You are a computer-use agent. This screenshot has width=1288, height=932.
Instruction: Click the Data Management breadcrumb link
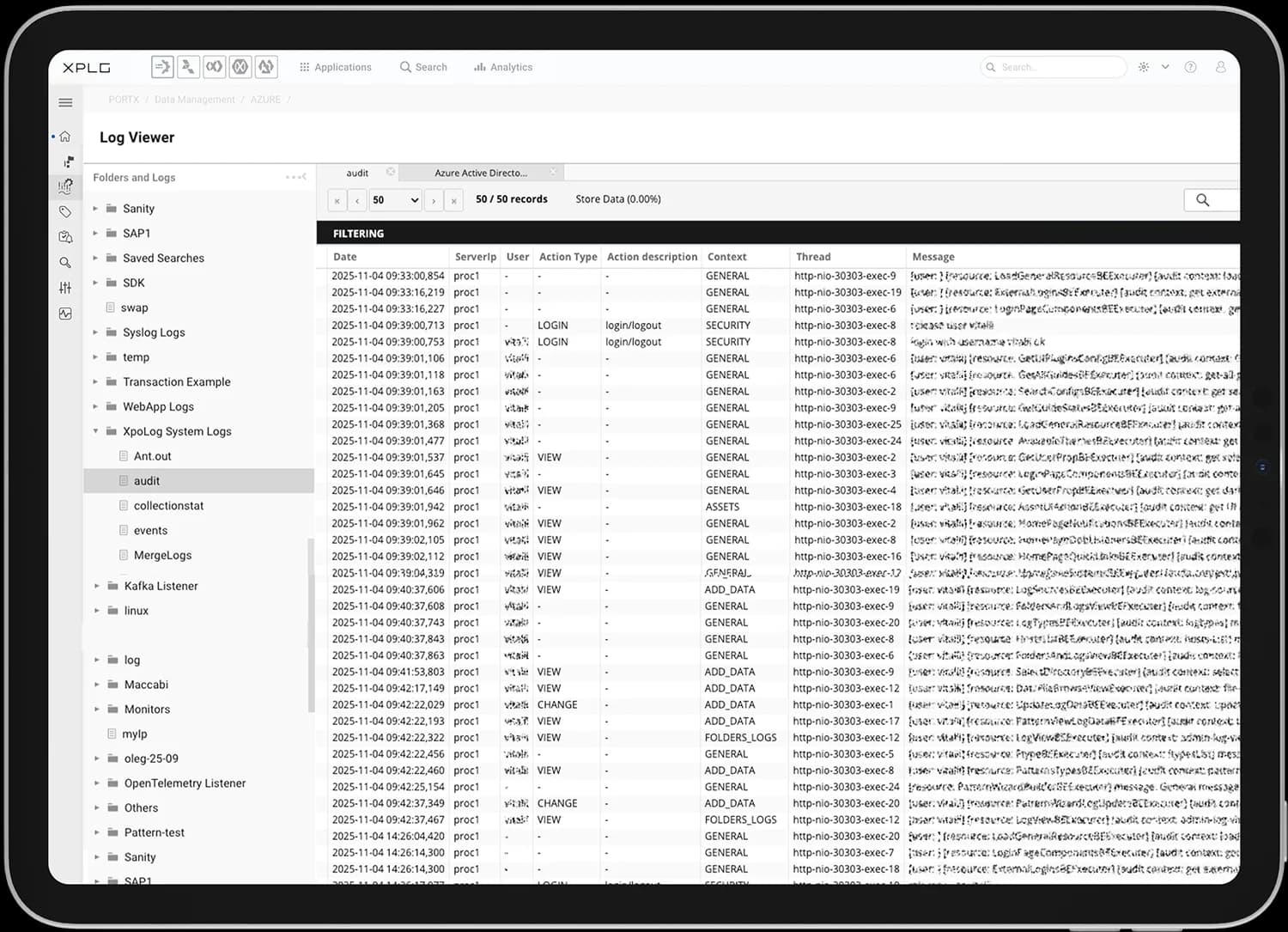pyautogui.click(x=195, y=100)
